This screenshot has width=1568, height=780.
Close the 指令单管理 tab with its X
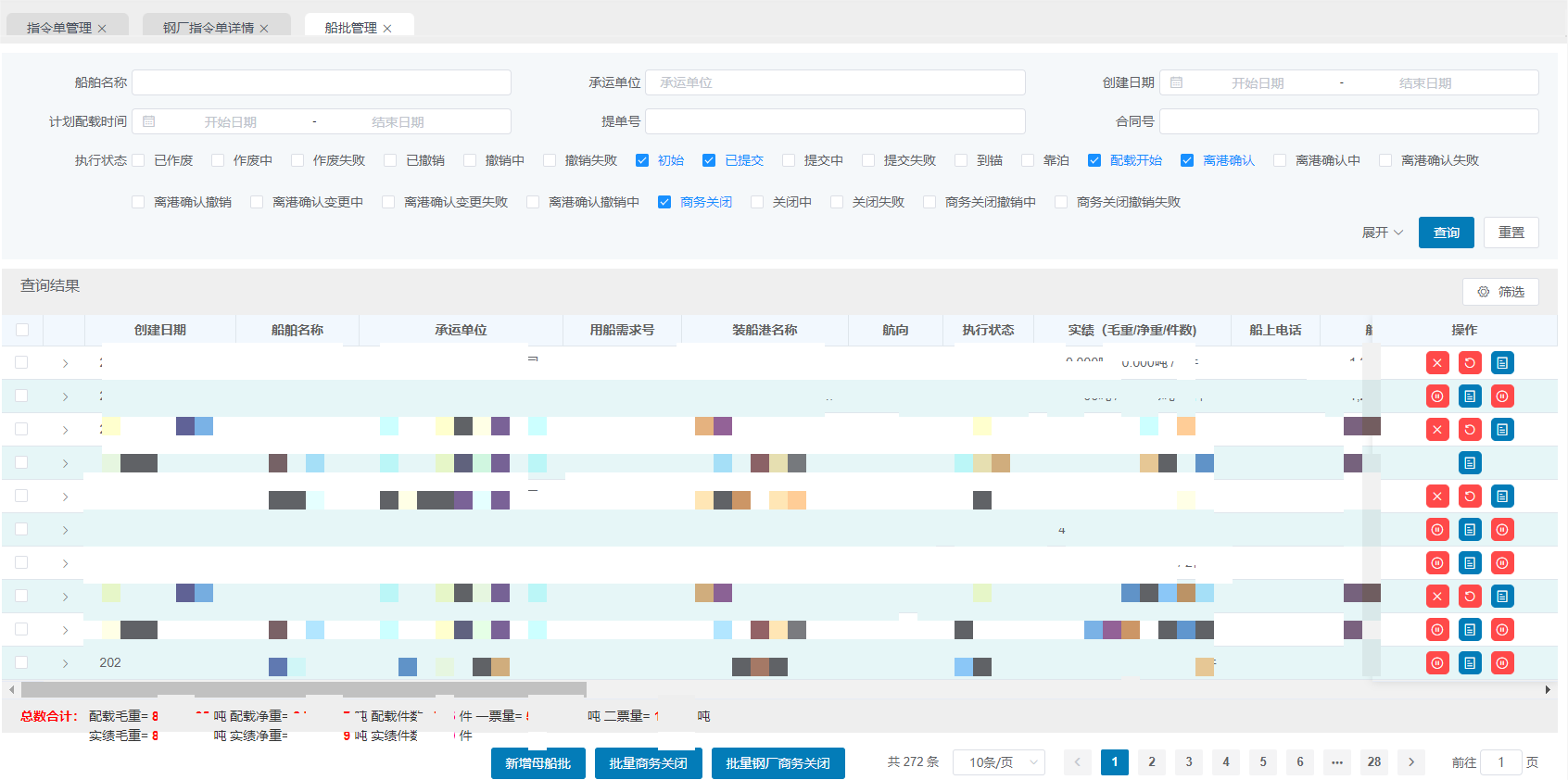point(102,29)
